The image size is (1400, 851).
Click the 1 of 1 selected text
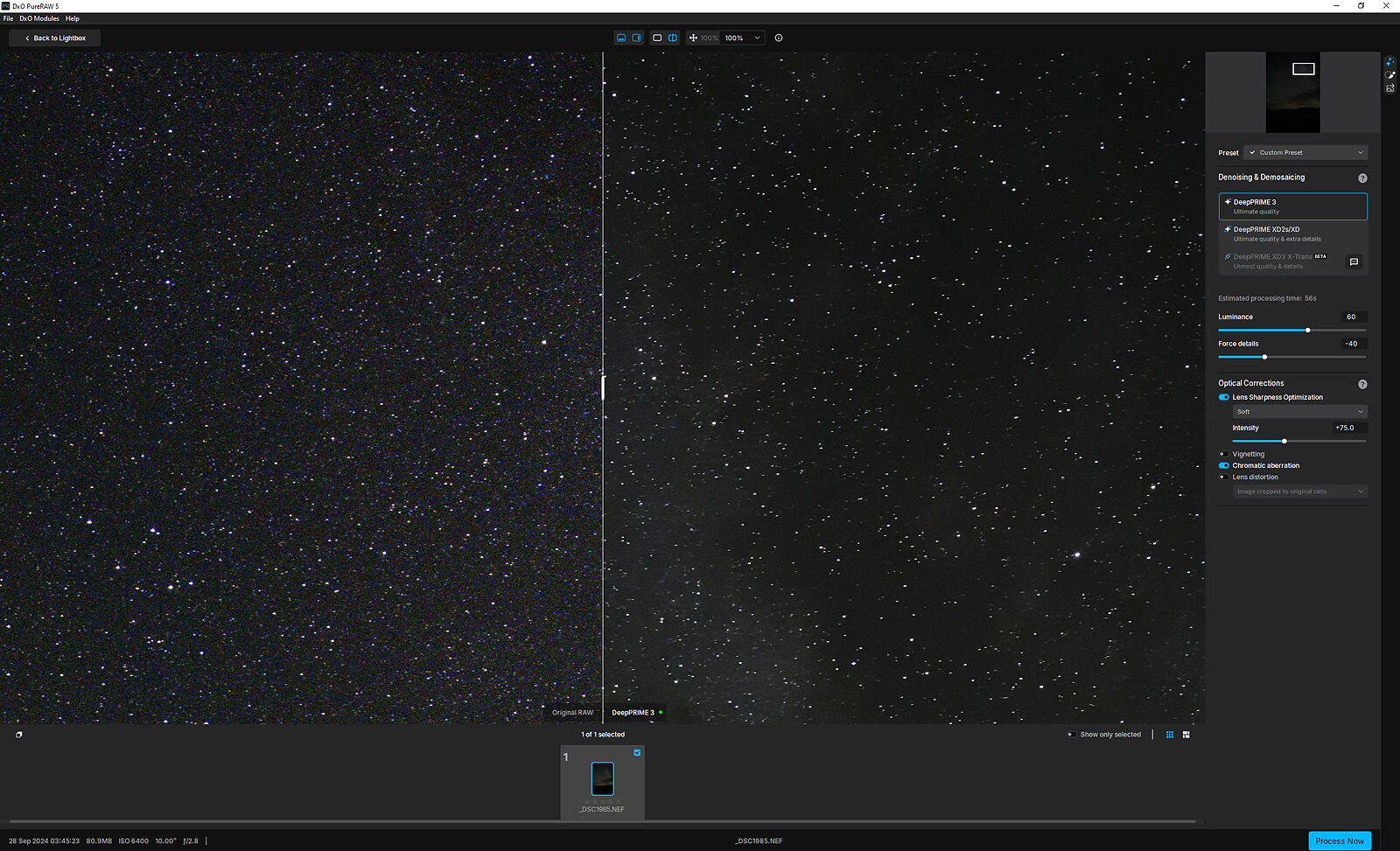point(603,735)
